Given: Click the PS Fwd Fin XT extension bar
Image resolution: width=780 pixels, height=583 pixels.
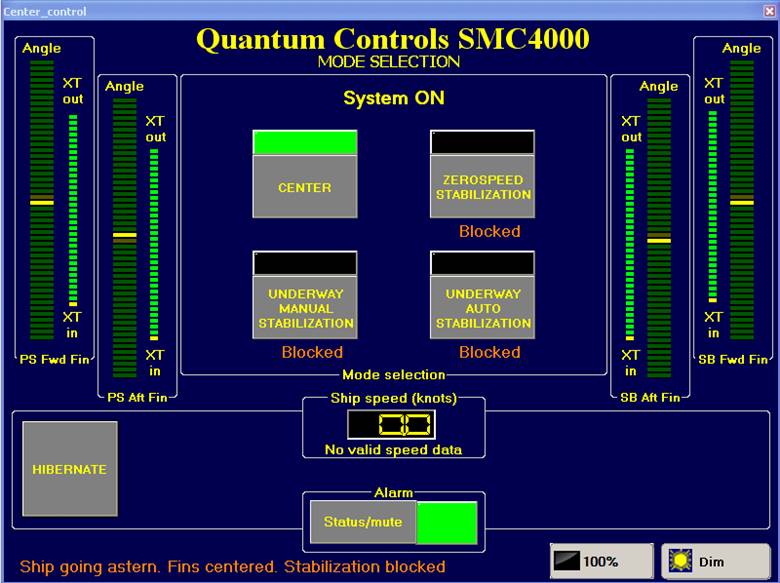Looking at the screenshot, I should (73, 210).
